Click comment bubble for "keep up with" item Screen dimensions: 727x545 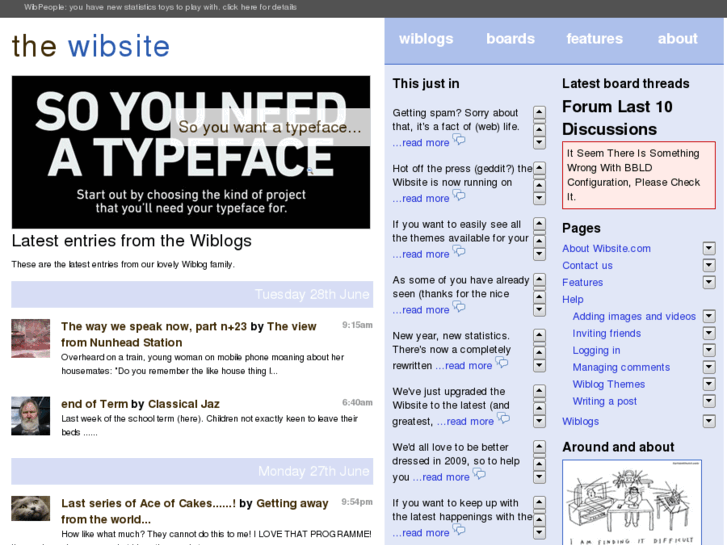(x=459, y=530)
